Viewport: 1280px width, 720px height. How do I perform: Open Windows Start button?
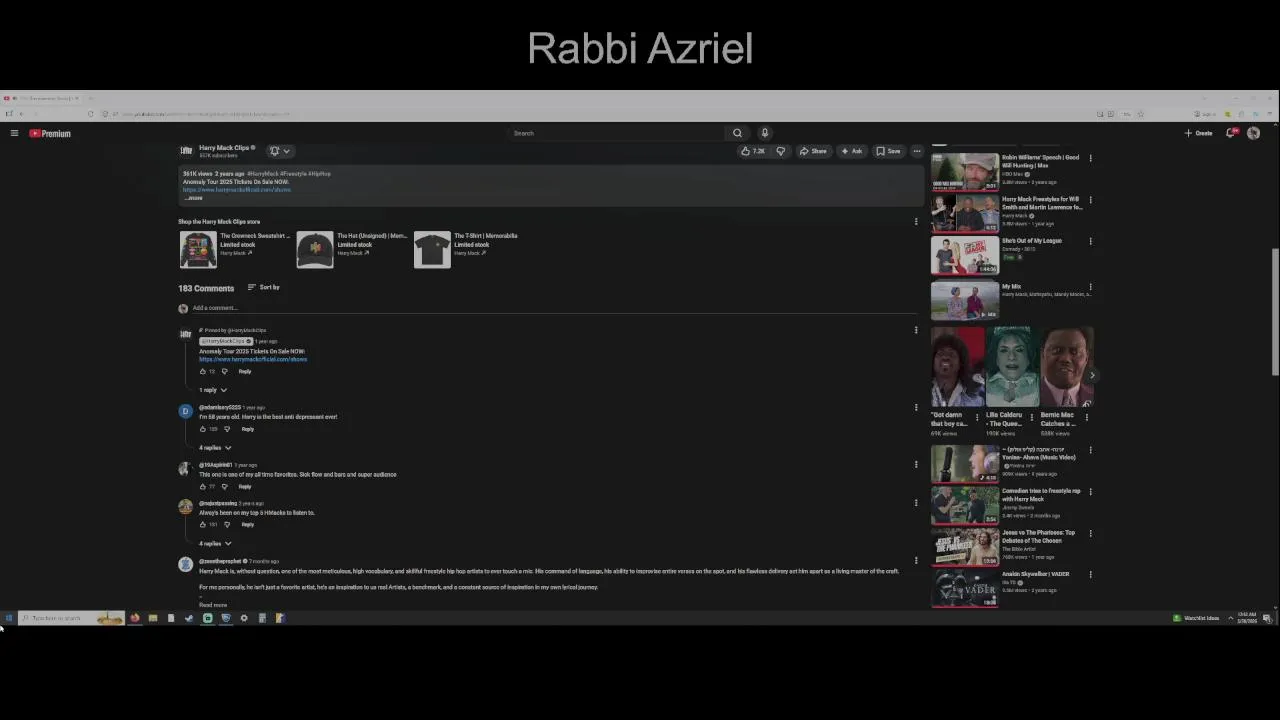click(8, 618)
